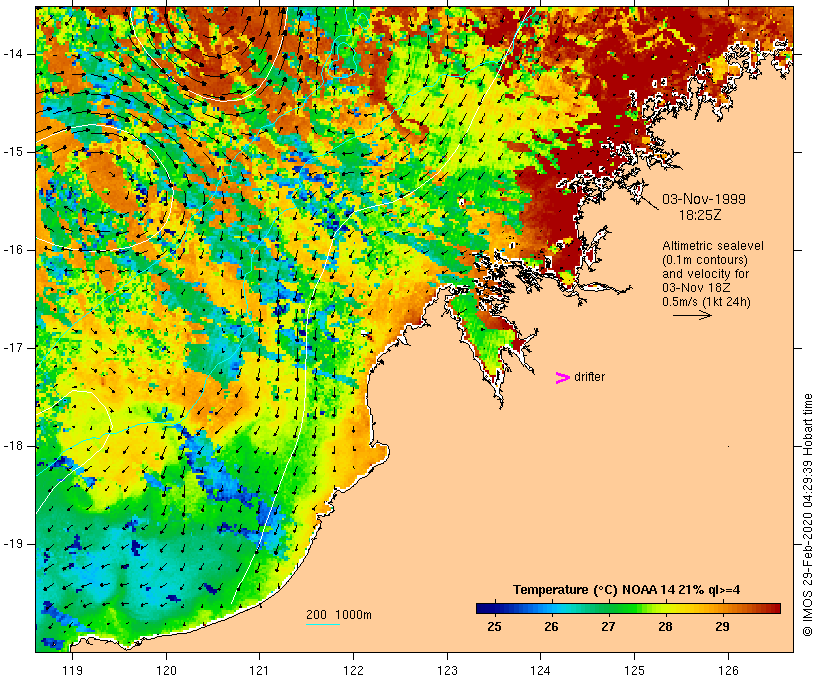The height and width of the screenshot is (680, 820).
Task: Click the color bar value 28
Action: click(665, 627)
